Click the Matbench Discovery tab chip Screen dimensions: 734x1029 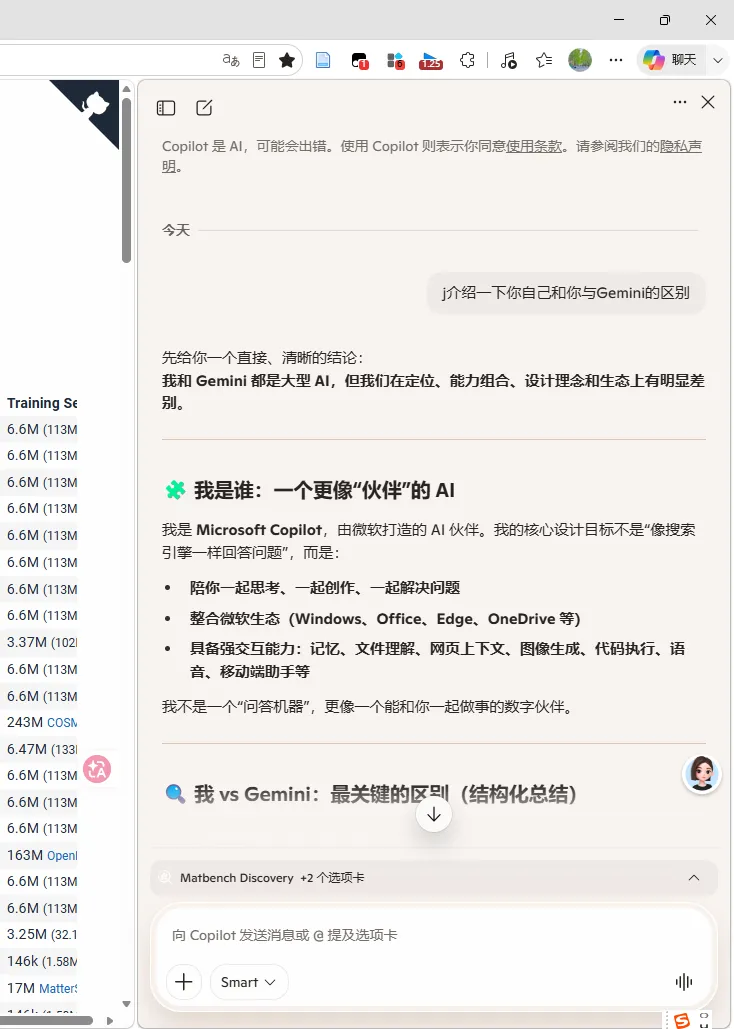click(236, 878)
